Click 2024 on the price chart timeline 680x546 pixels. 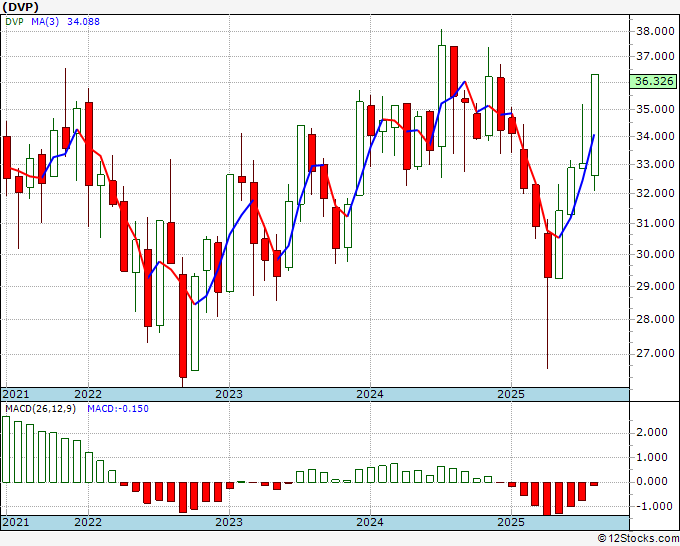(x=370, y=394)
